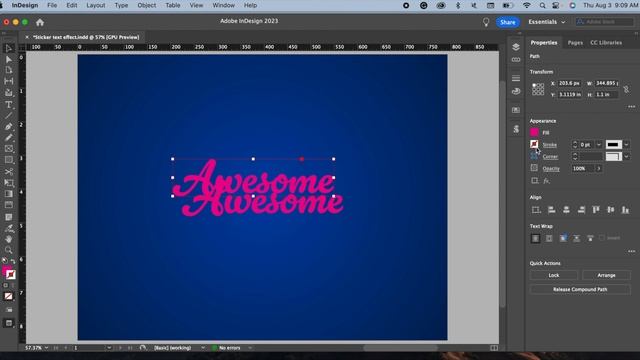Select the Type tool
Screen dimensions: 640x360
(x=9, y=105)
